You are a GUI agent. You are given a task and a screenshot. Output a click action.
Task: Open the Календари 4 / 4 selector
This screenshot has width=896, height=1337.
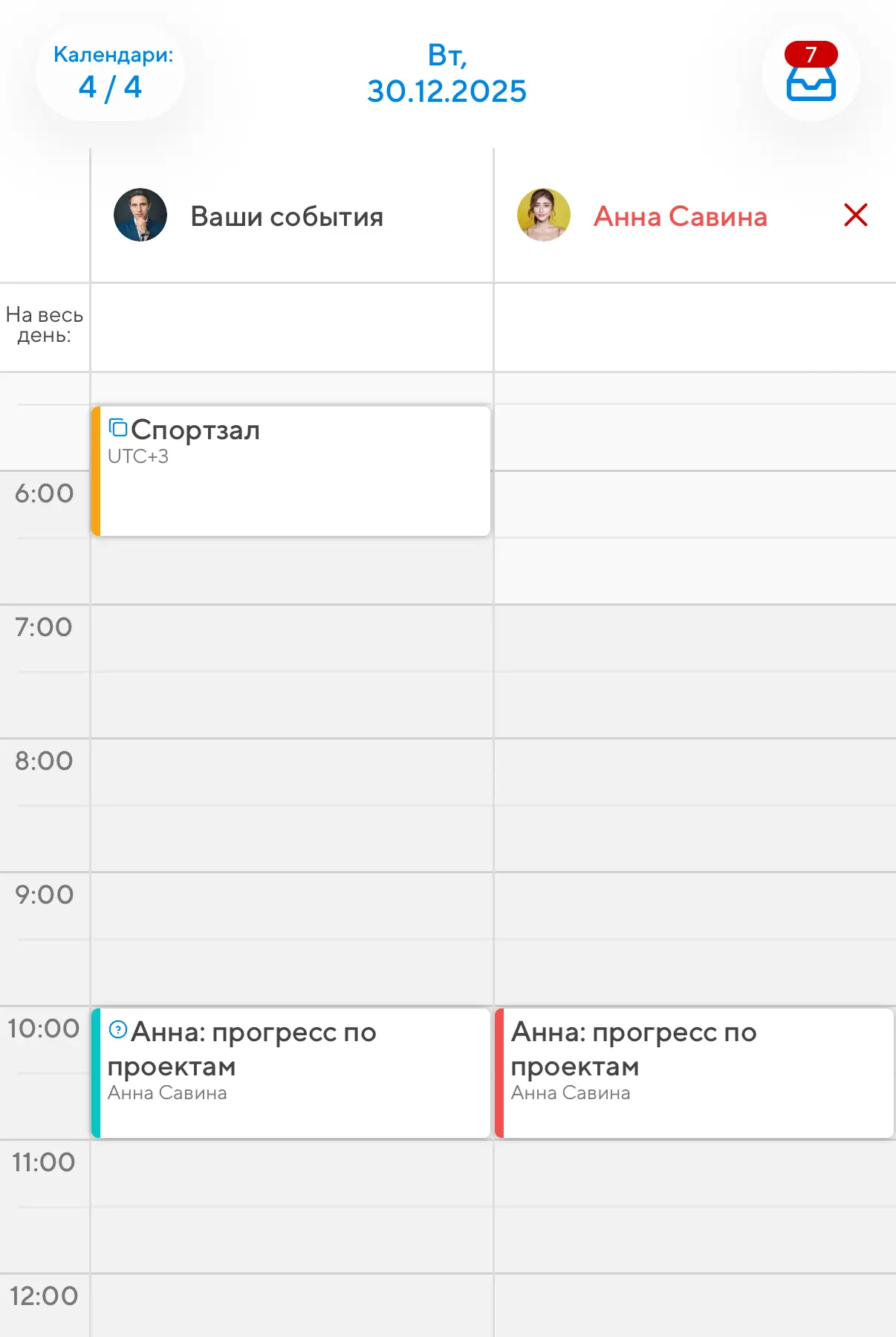click(x=111, y=73)
